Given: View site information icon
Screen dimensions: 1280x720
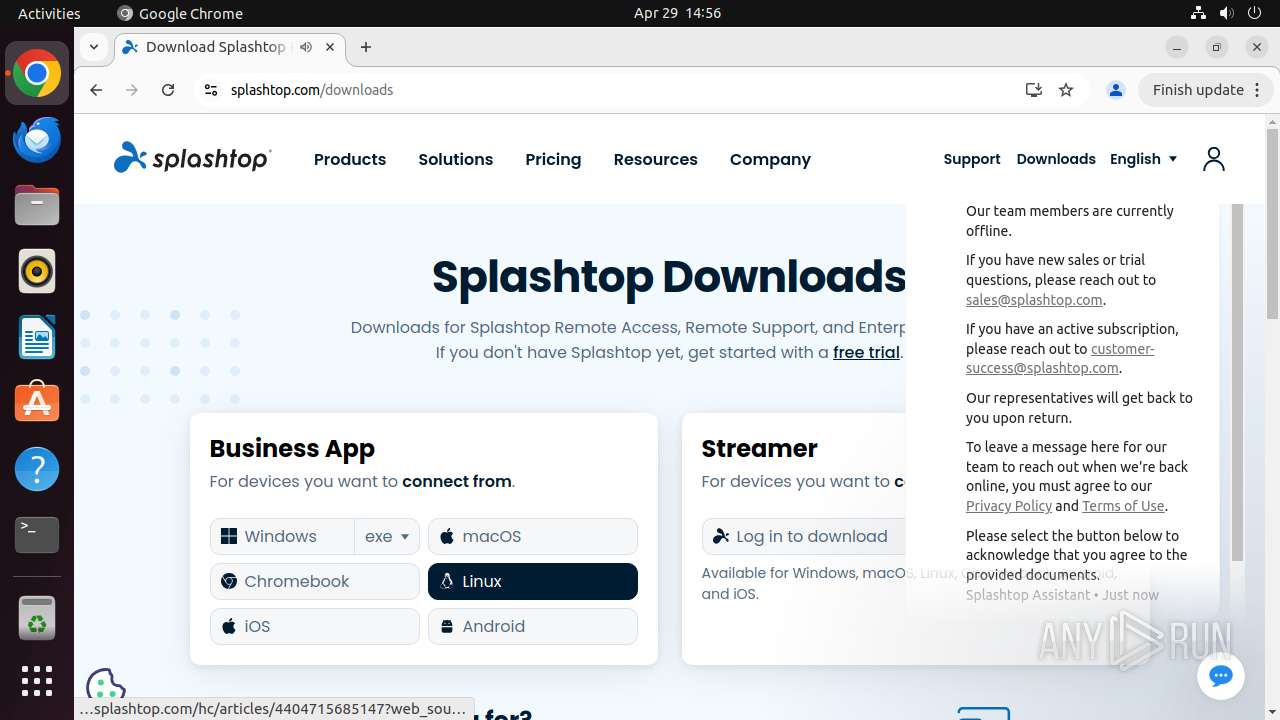Looking at the screenshot, I should tap(210, 90).
